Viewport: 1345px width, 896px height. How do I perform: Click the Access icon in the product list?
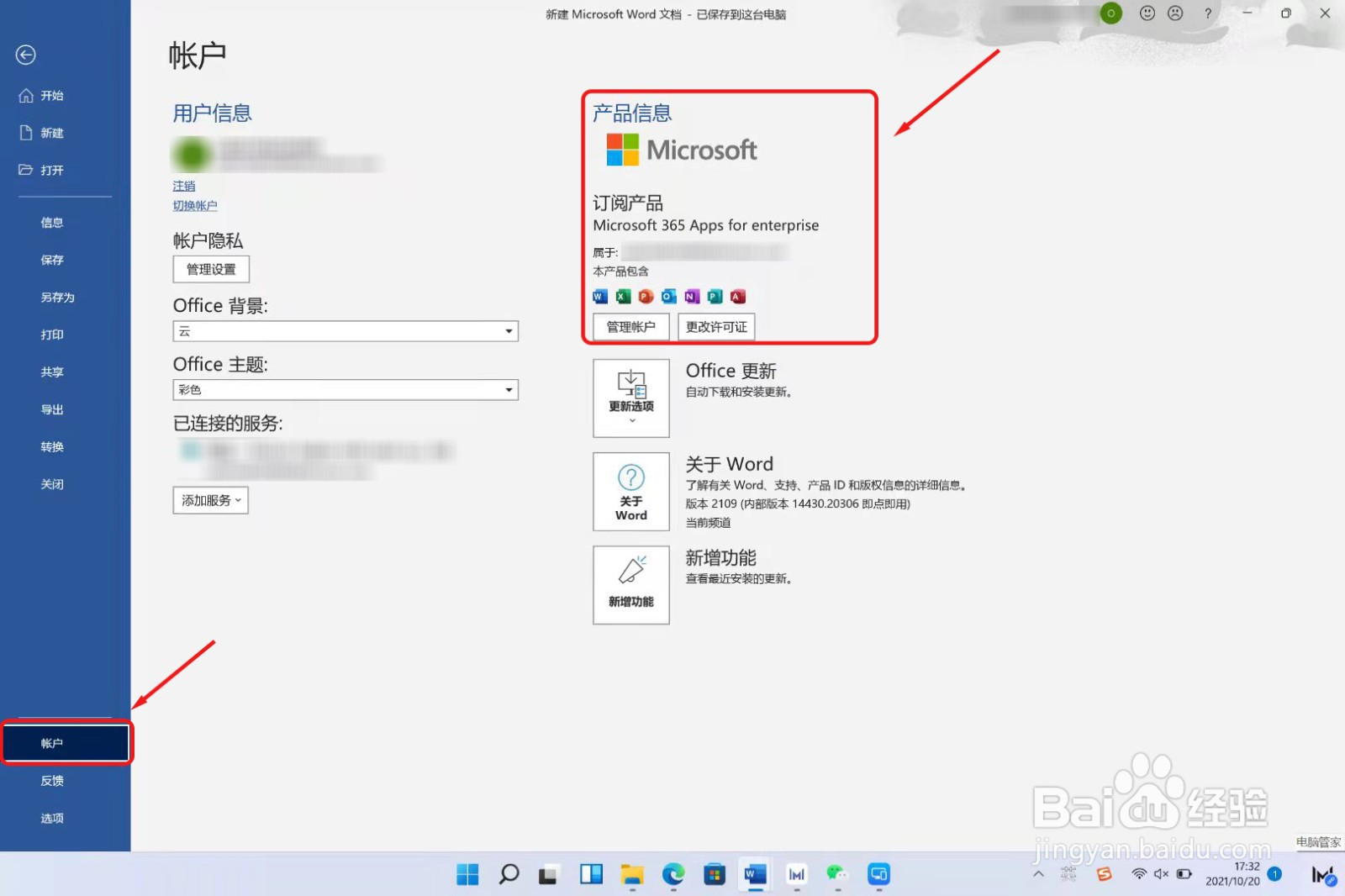[x=737, y=297]
